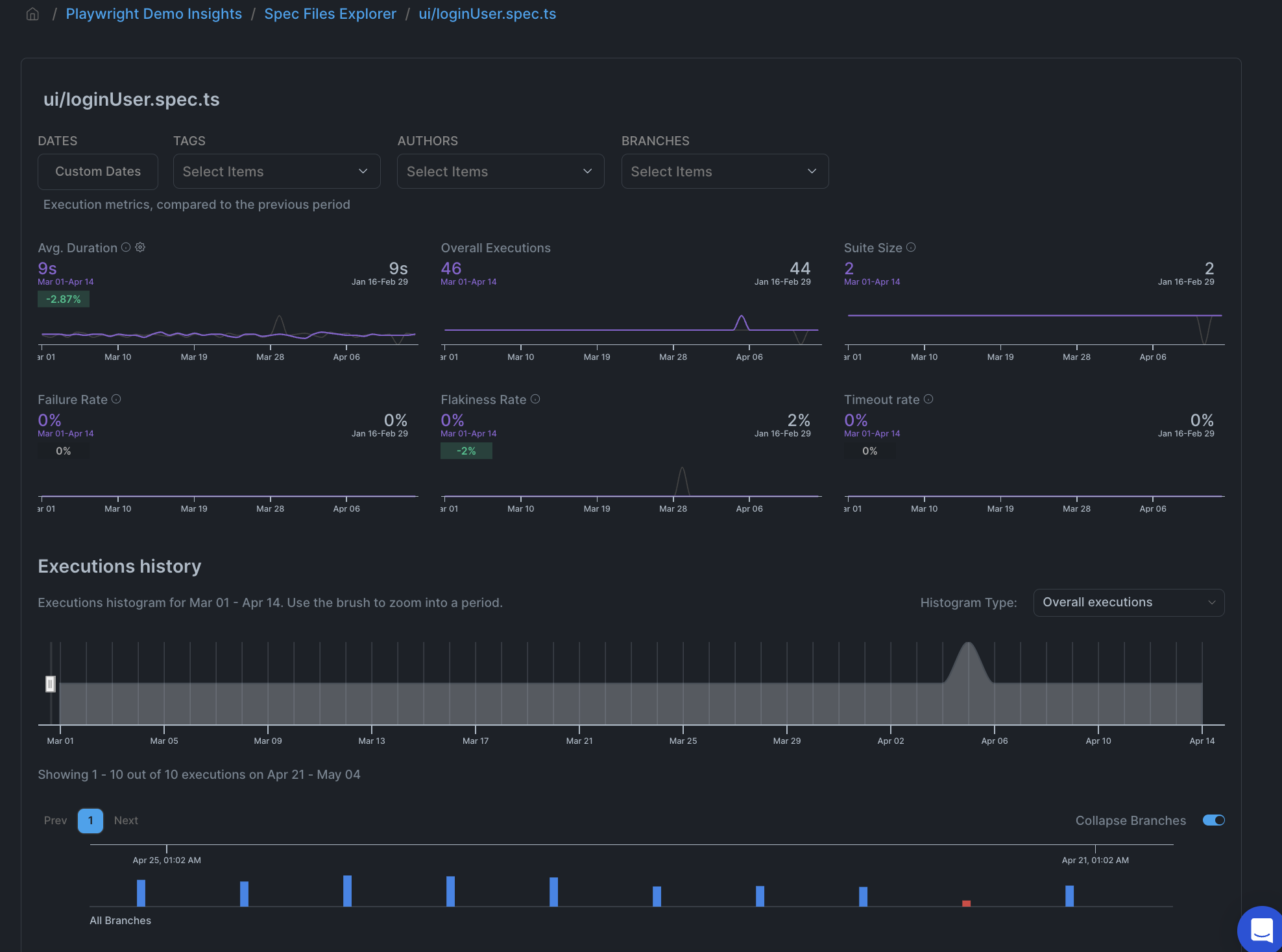Click the Custom Dates button

(x=97, y=171)
